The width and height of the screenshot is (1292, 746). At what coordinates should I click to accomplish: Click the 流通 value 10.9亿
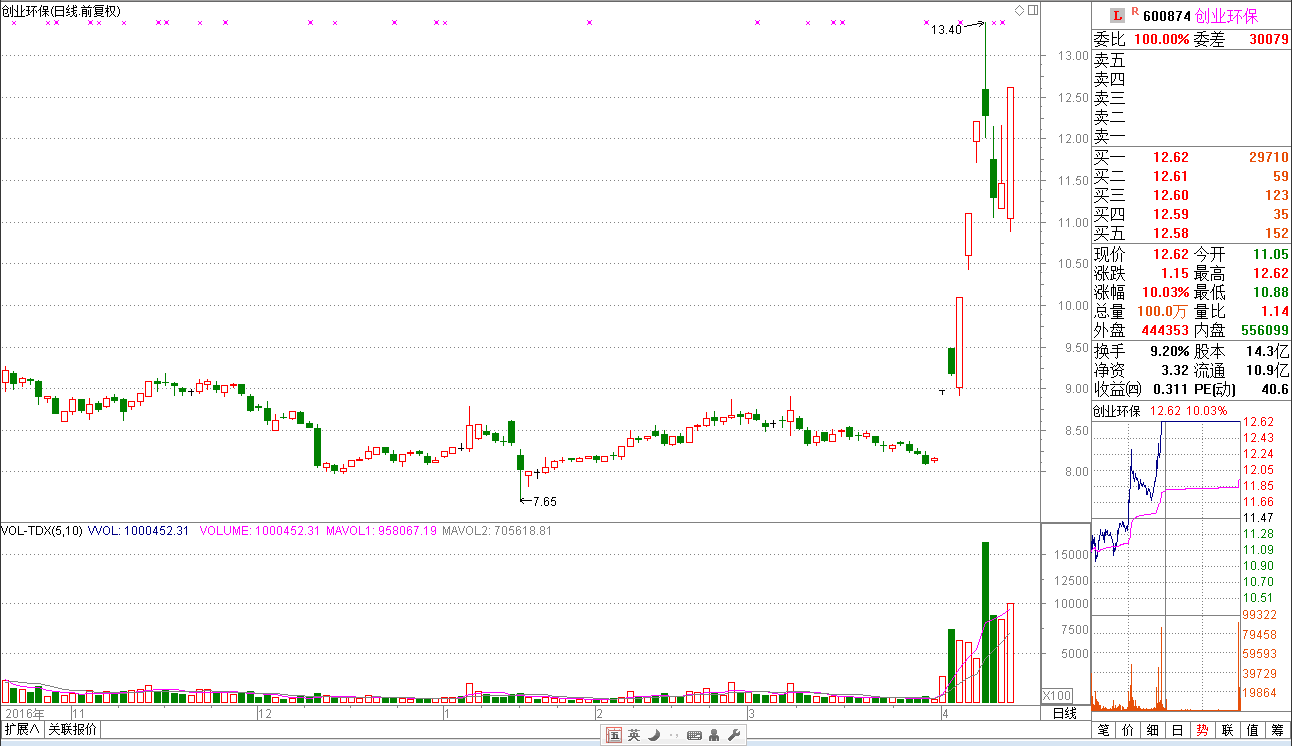(1268, 371)
